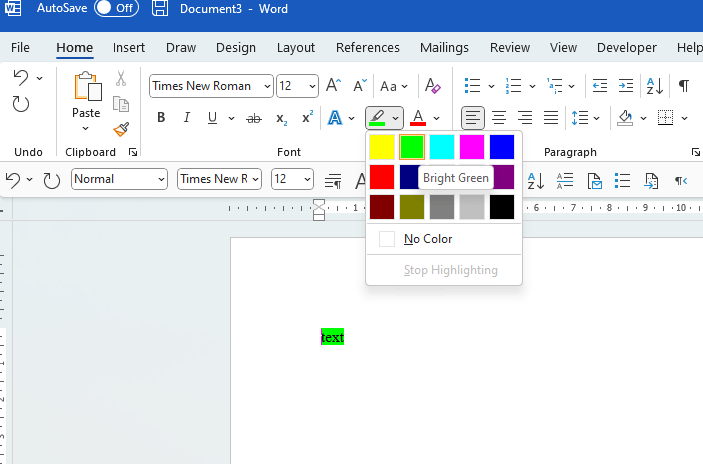Apply strikethrough formatting
Image resolution: width=703 pixels, height=464 pixels.
click(254, 118)
